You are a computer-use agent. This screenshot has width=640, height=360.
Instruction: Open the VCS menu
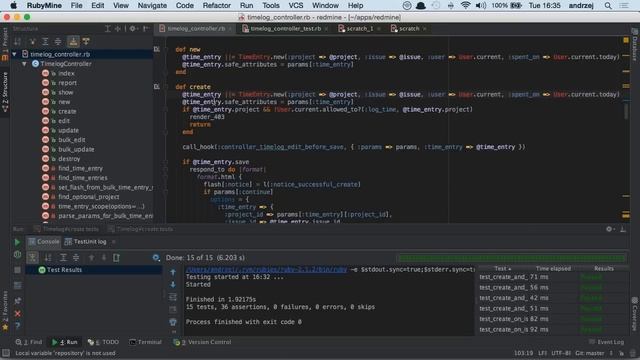coord(296,6)
